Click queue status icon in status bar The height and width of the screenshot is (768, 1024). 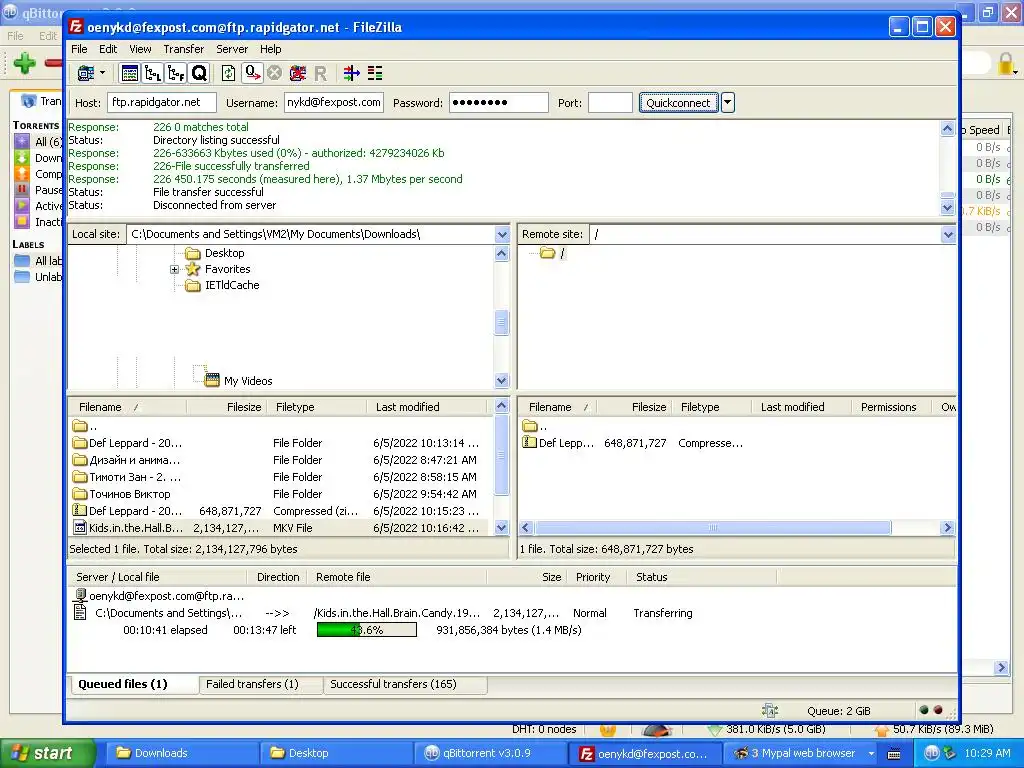[x=771, y=711]
